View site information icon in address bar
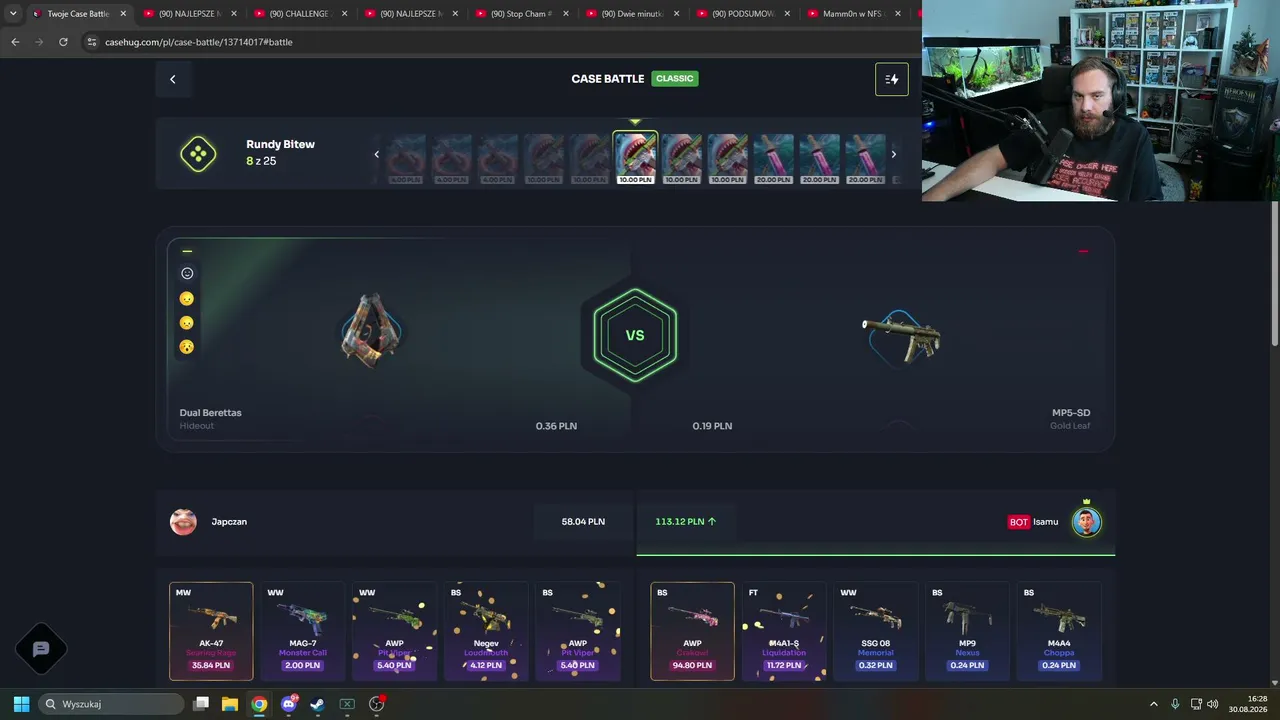 91,42
